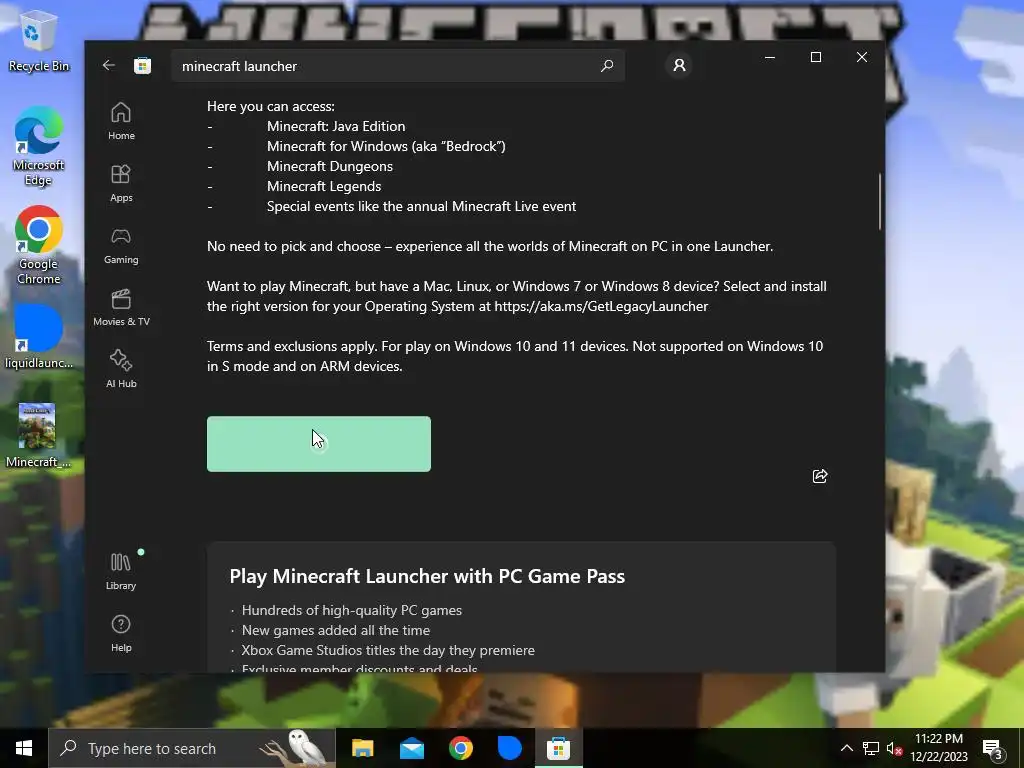Click the muted volume tray icon
Screen dimensions: 1024x768
(894, 748)
